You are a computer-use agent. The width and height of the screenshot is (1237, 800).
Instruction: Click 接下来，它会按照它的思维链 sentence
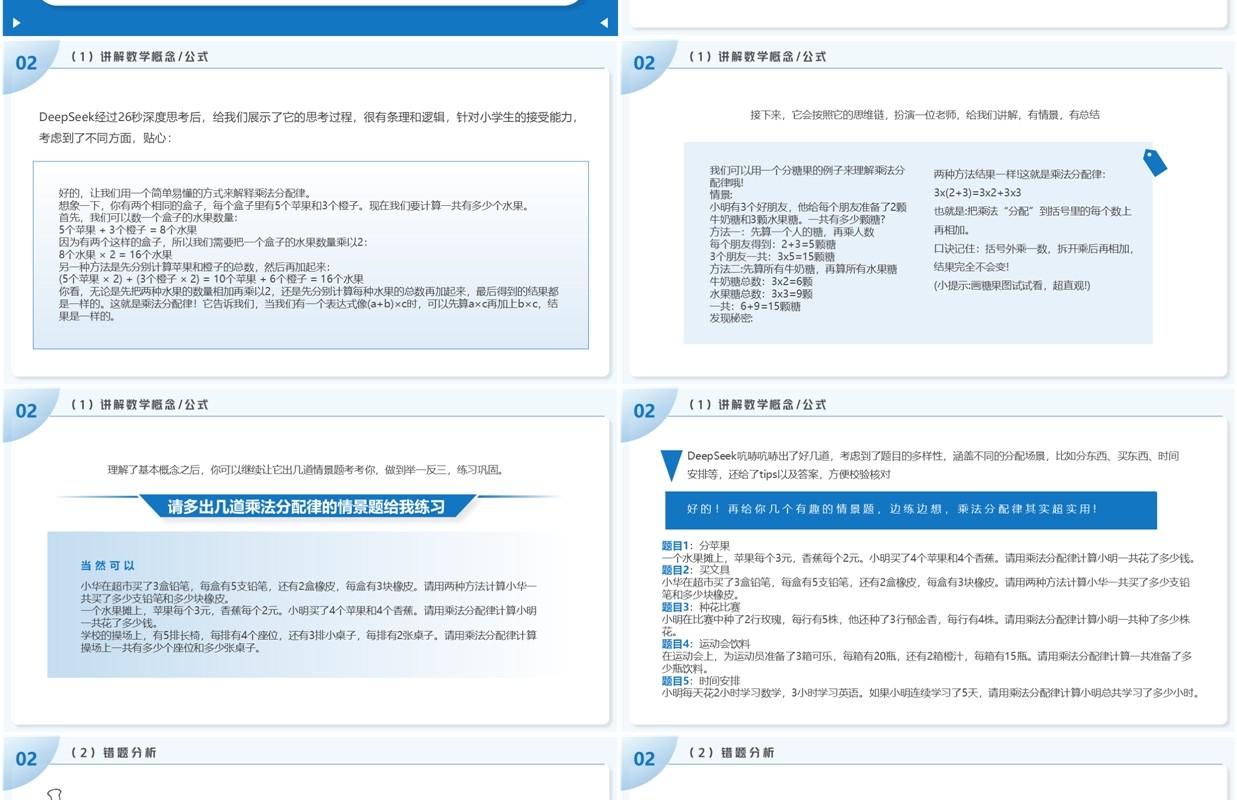click(x=925, y=115)
